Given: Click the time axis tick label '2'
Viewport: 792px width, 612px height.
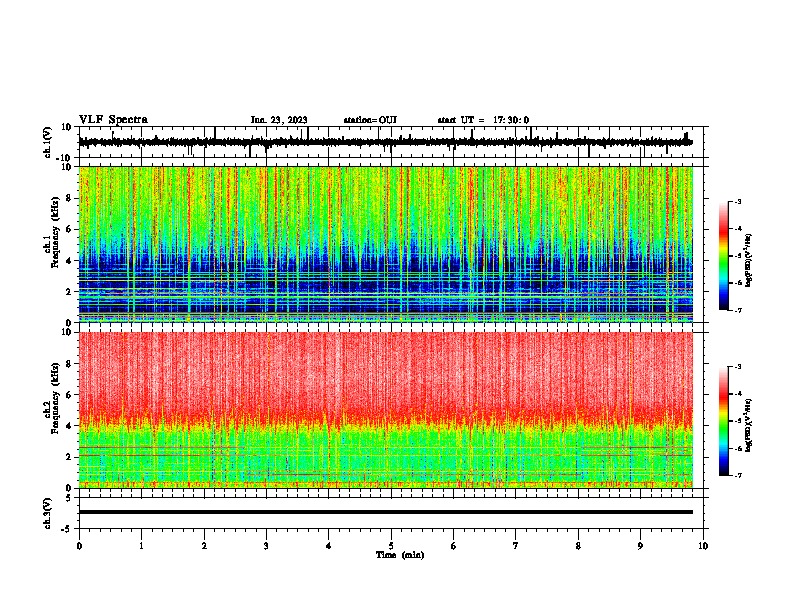Looking at the screenshot, I should point(204,546).
